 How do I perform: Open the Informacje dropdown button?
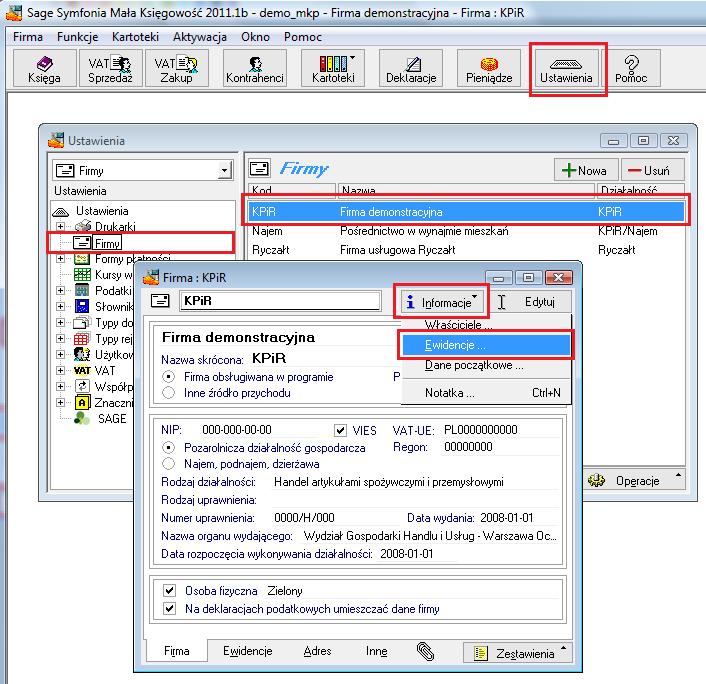[x=441, y=302]
